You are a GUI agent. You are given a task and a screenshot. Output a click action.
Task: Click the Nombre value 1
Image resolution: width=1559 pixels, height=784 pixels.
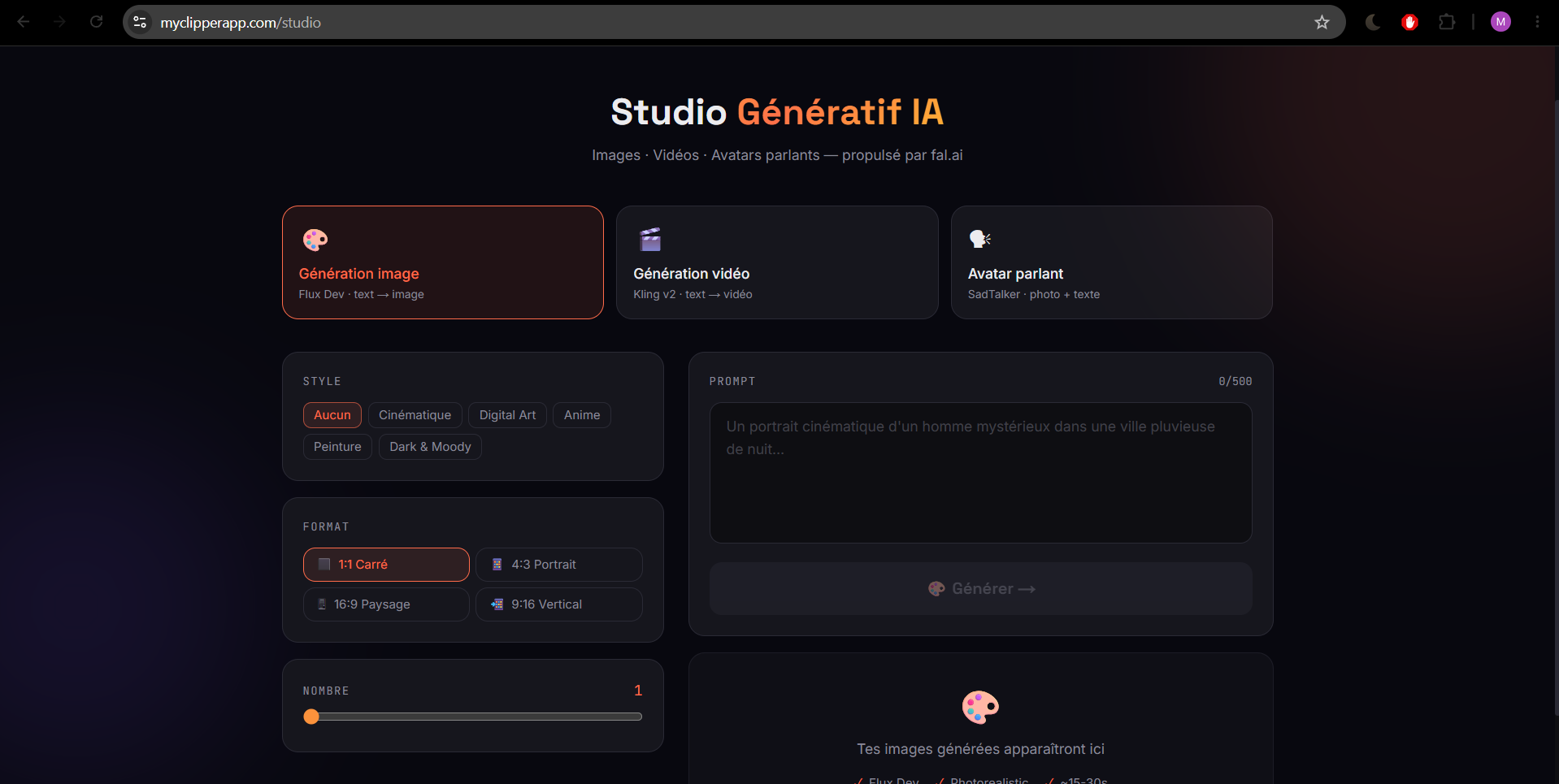pyautogui.click(x=638, y=691)
